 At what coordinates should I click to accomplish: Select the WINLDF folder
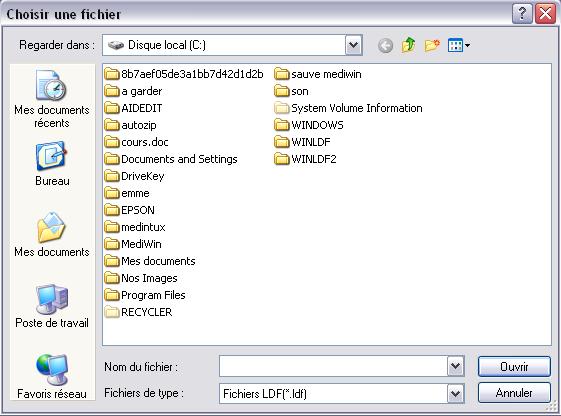303,142
